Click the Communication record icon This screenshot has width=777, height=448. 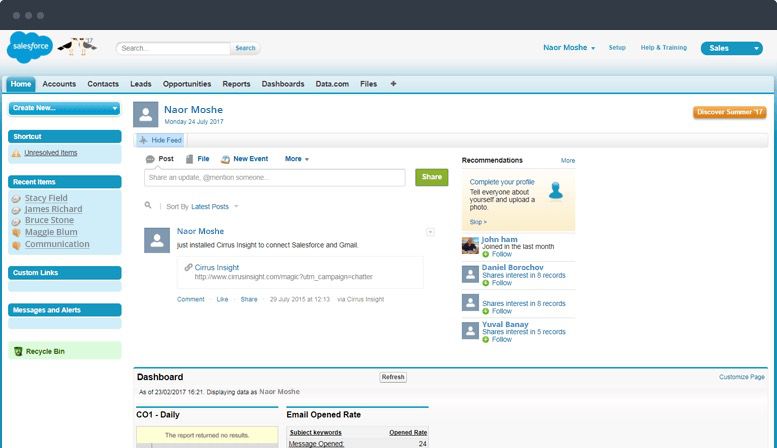click(x=16, y=245)
